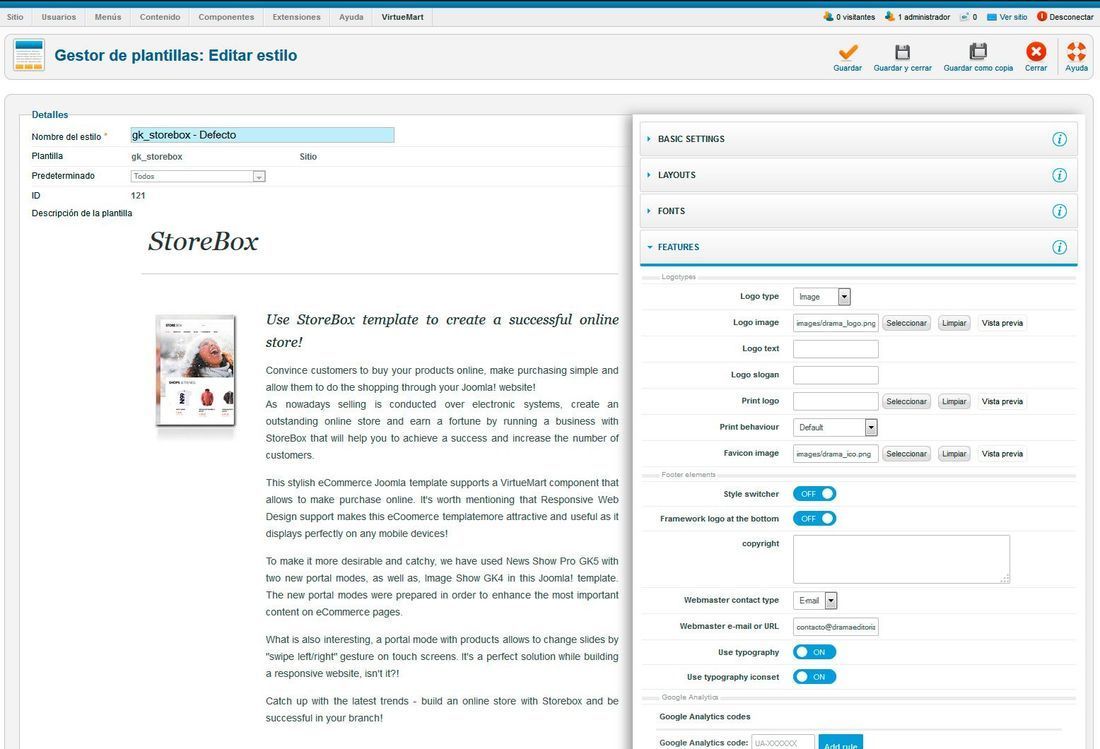Image resolution: width=1100 pixels, height=749 pixels.
Task: Click Seleccionar for Favicon image
Action: click(x=906, y=454)
